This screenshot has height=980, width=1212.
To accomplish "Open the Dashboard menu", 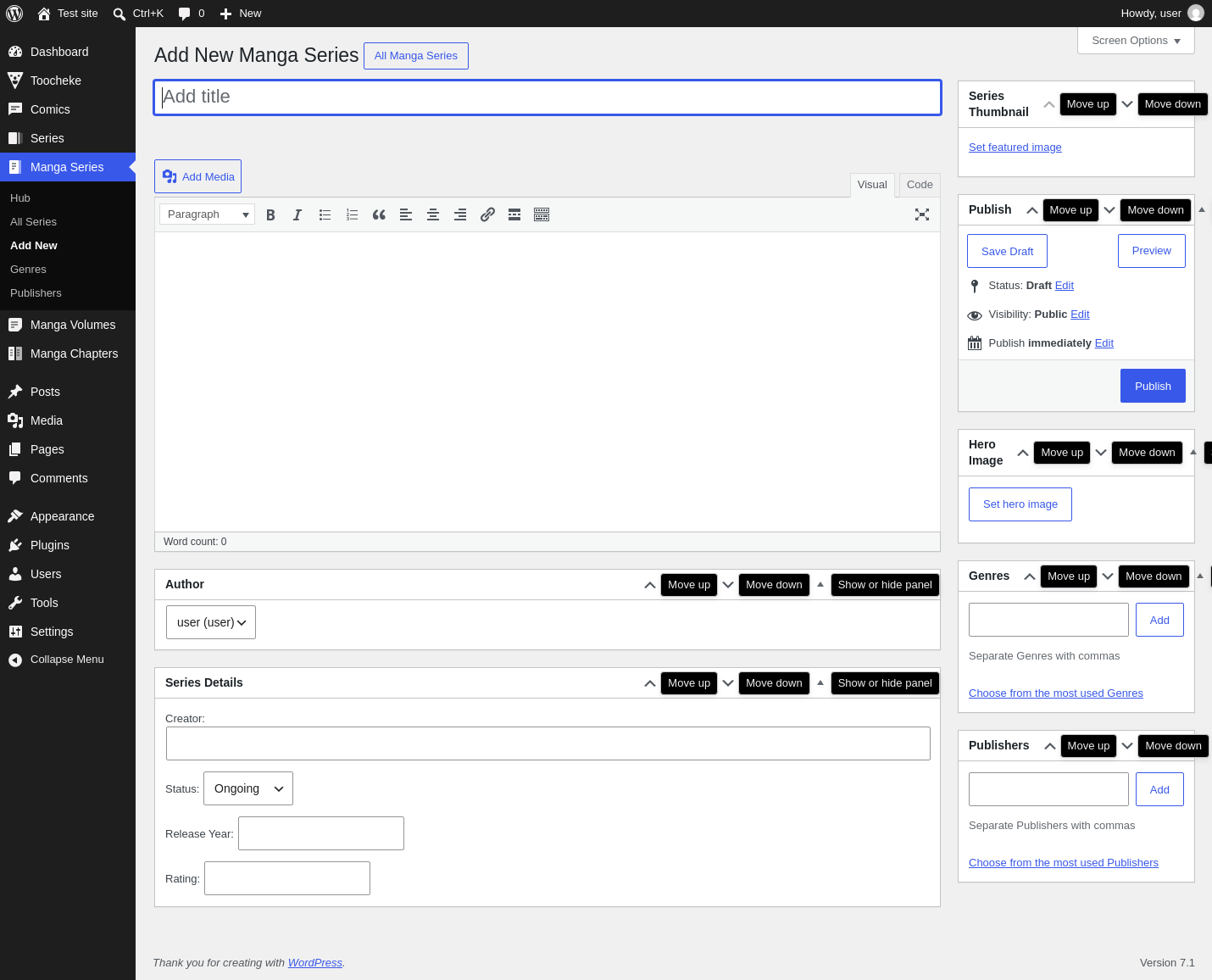I will click(68, 52).
